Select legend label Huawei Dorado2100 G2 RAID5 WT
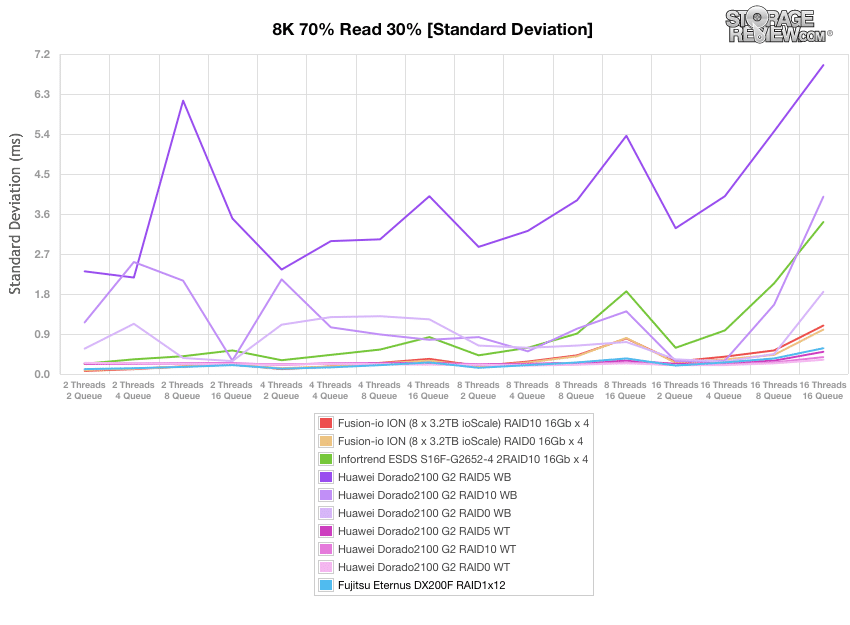This screenshot has width=850, height=625. (424, 531)
